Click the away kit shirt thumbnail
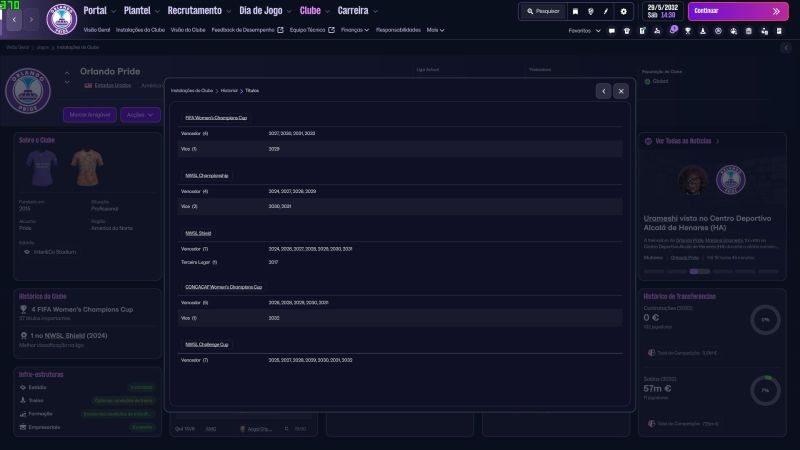Screen dimensions: 800x450 click(x=87, y=167)
